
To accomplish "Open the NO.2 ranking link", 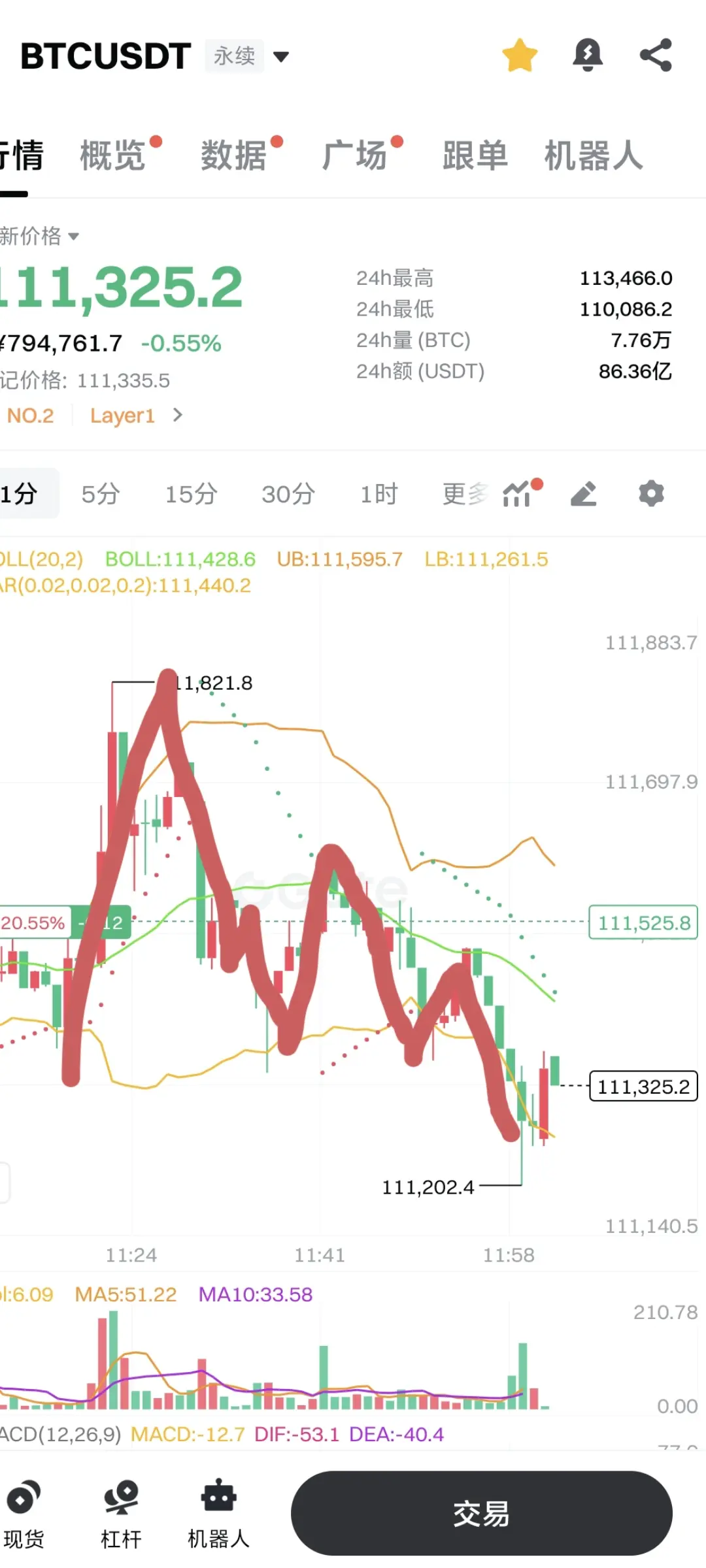I will click(x=30, y=416).
